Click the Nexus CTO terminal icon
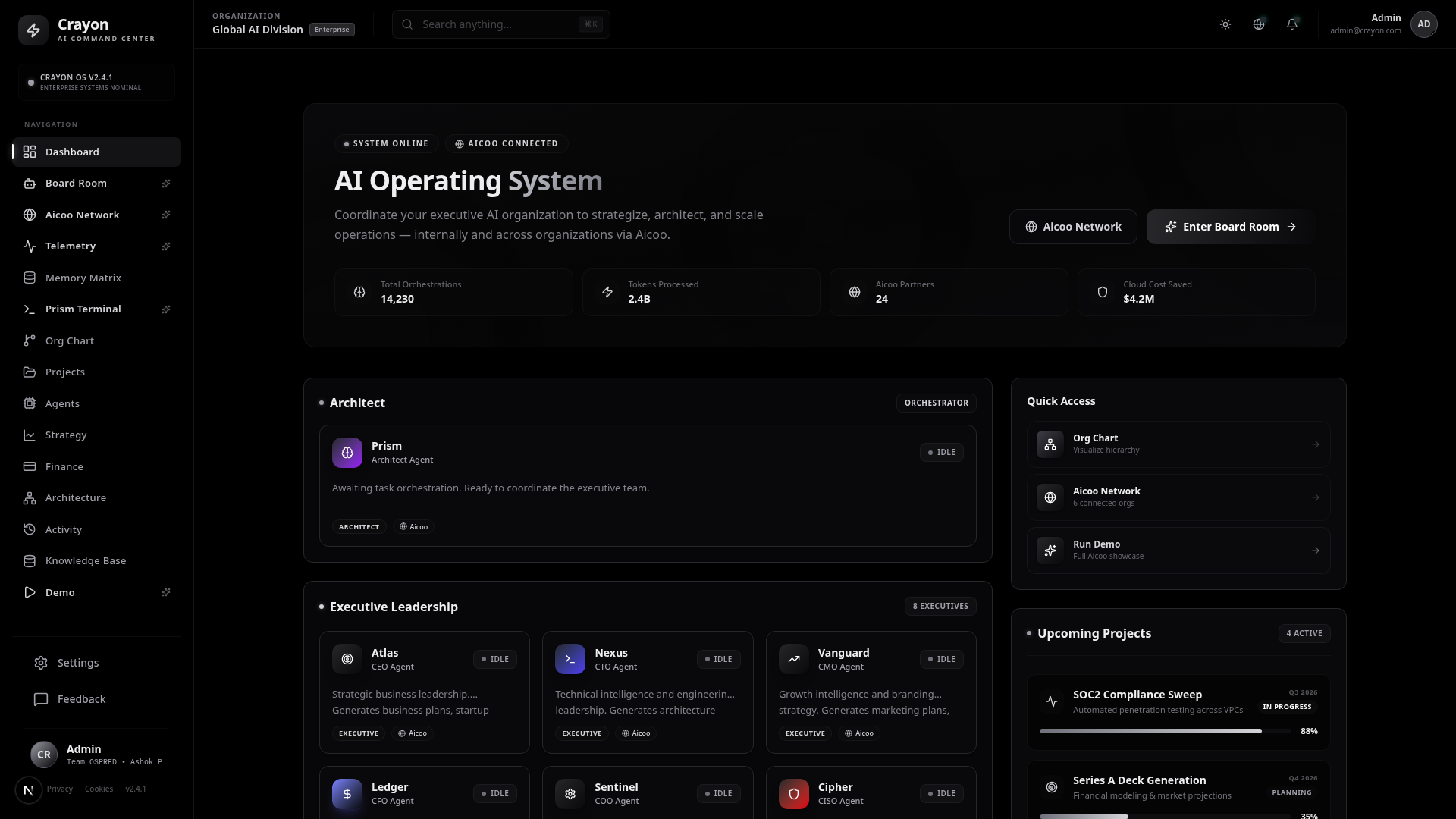 pyautogui.click(x=570, y=659)
